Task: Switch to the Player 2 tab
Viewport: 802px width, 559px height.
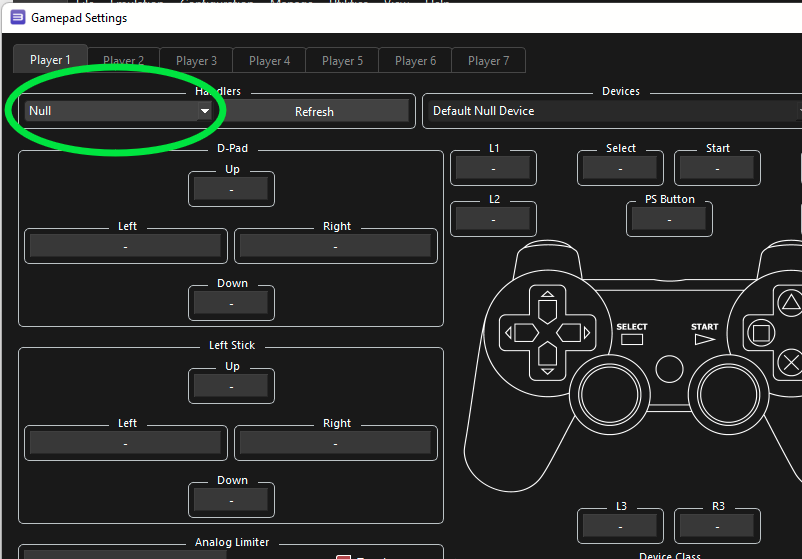Action: [x=123, y=61]
